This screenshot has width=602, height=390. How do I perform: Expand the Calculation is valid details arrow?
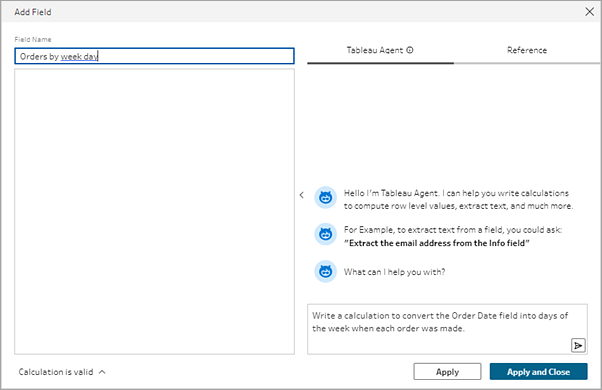(102, 372)
